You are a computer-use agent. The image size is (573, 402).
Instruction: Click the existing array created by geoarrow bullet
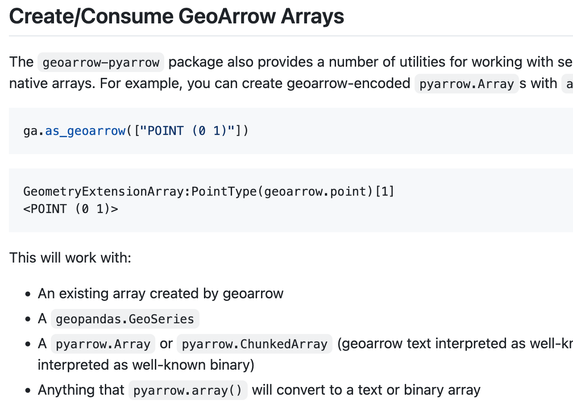(x=160, y=293)
